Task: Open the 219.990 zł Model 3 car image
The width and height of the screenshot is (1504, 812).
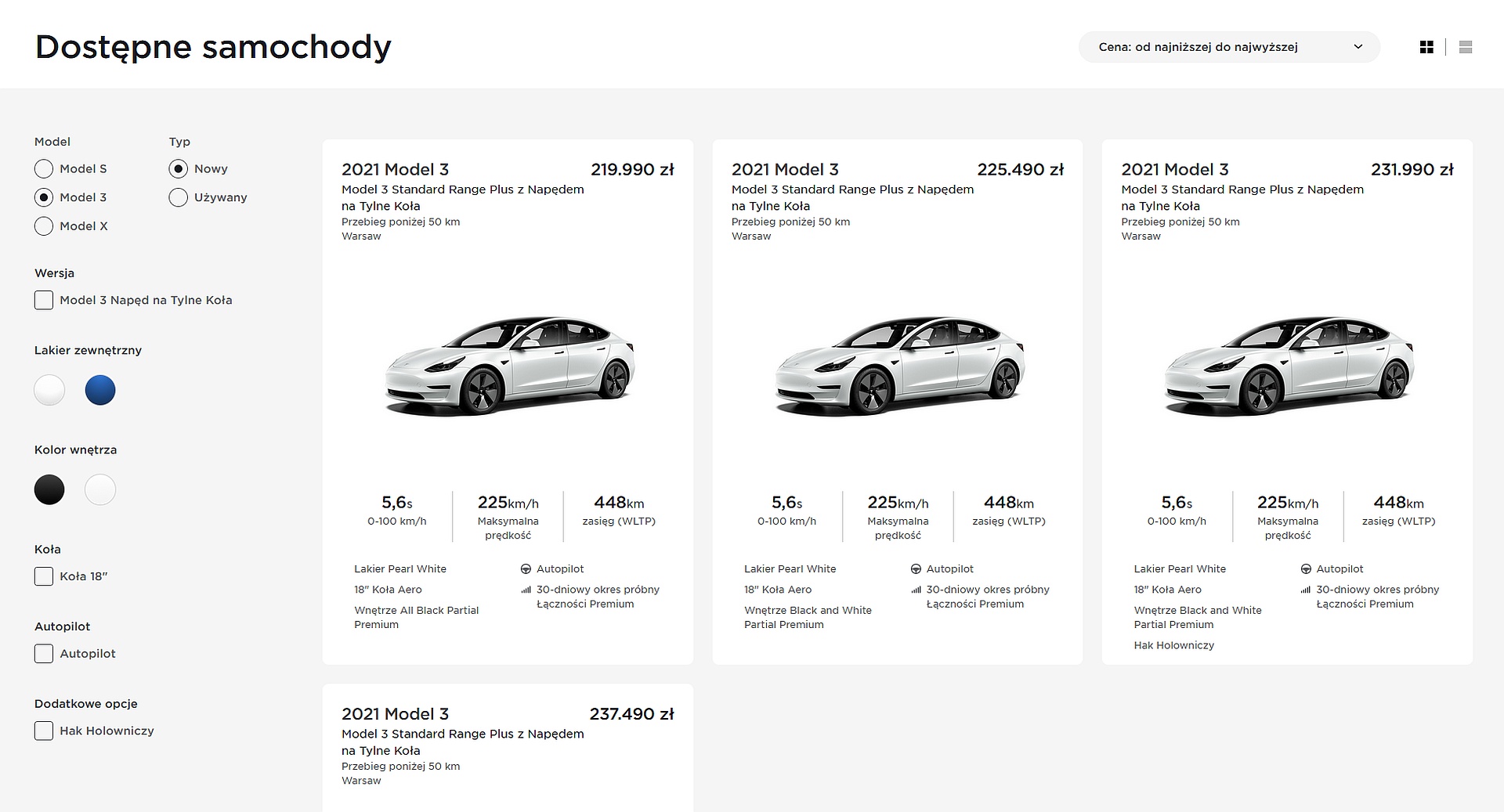Action: [x=509, y=366]
